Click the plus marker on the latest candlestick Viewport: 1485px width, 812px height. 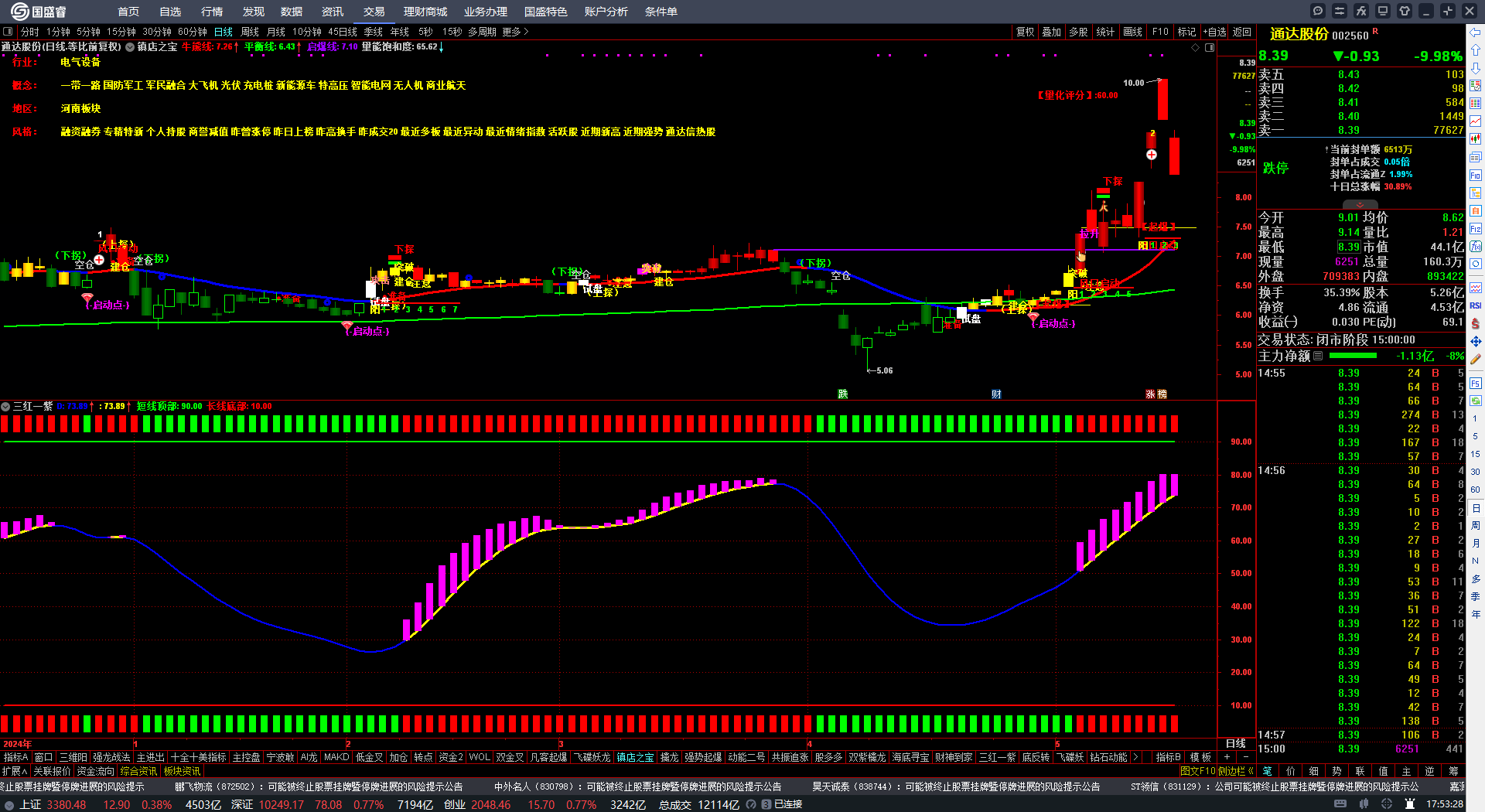(1152, 155)
